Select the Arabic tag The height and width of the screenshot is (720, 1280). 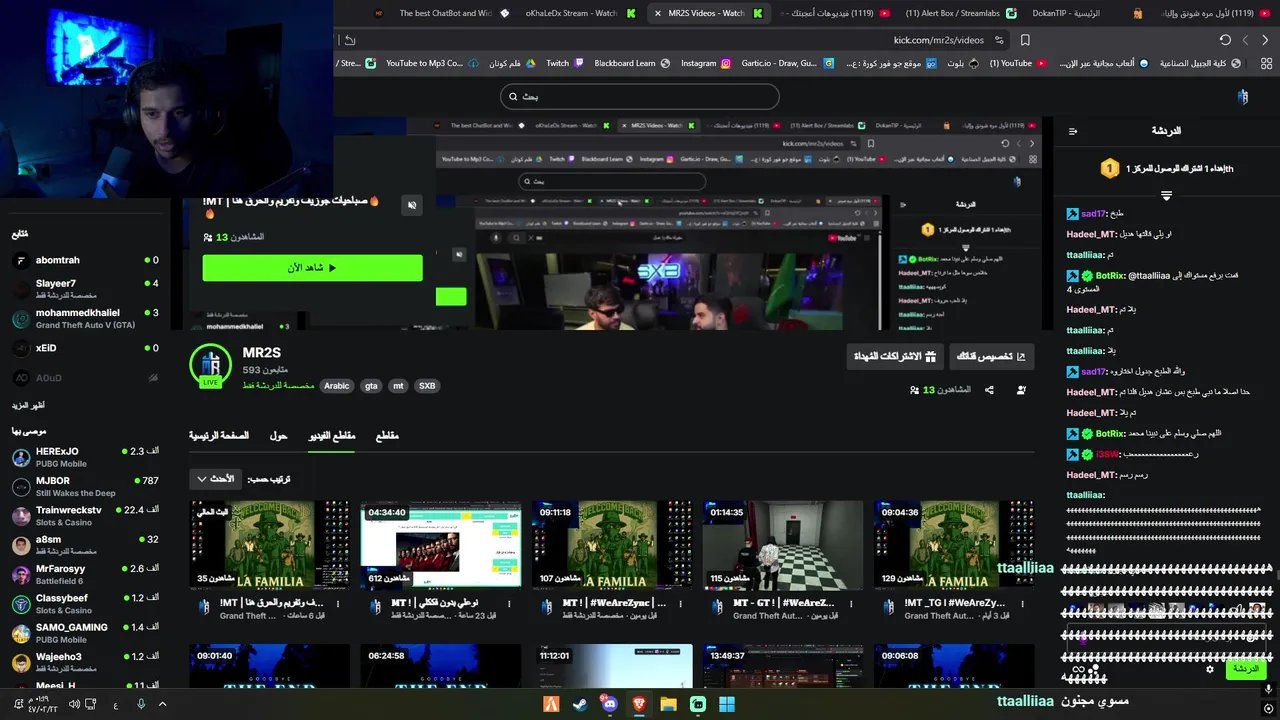click(337, 386)
